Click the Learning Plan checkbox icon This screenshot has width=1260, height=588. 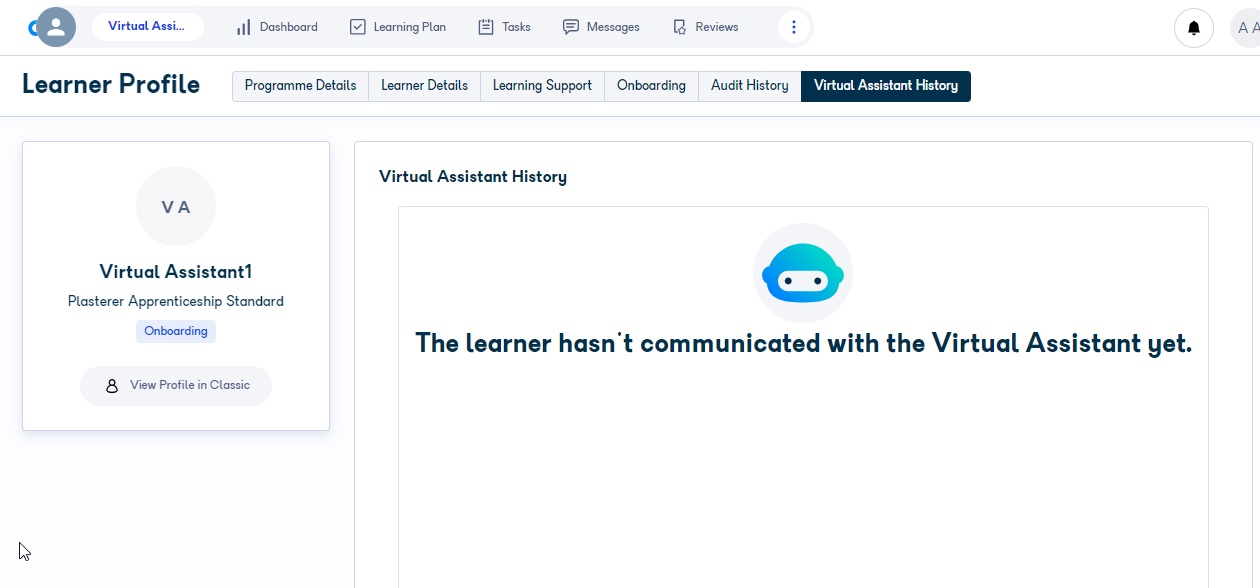pos(358,27)
